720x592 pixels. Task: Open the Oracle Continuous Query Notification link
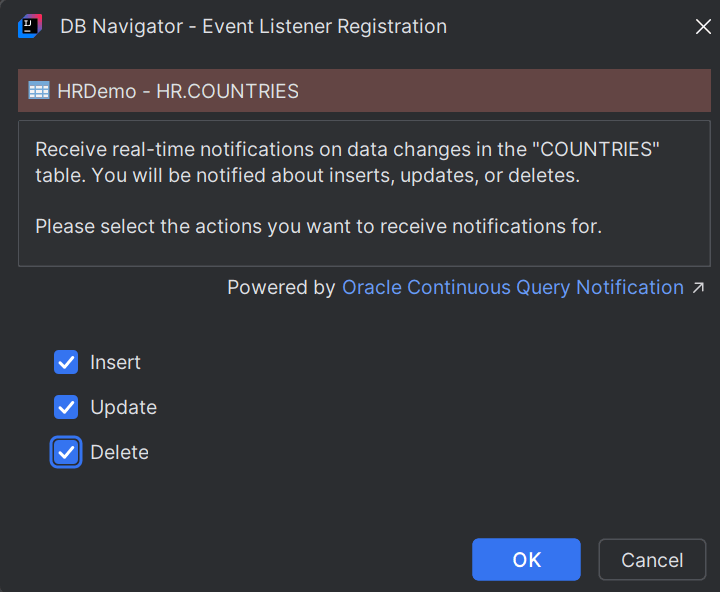513,288
